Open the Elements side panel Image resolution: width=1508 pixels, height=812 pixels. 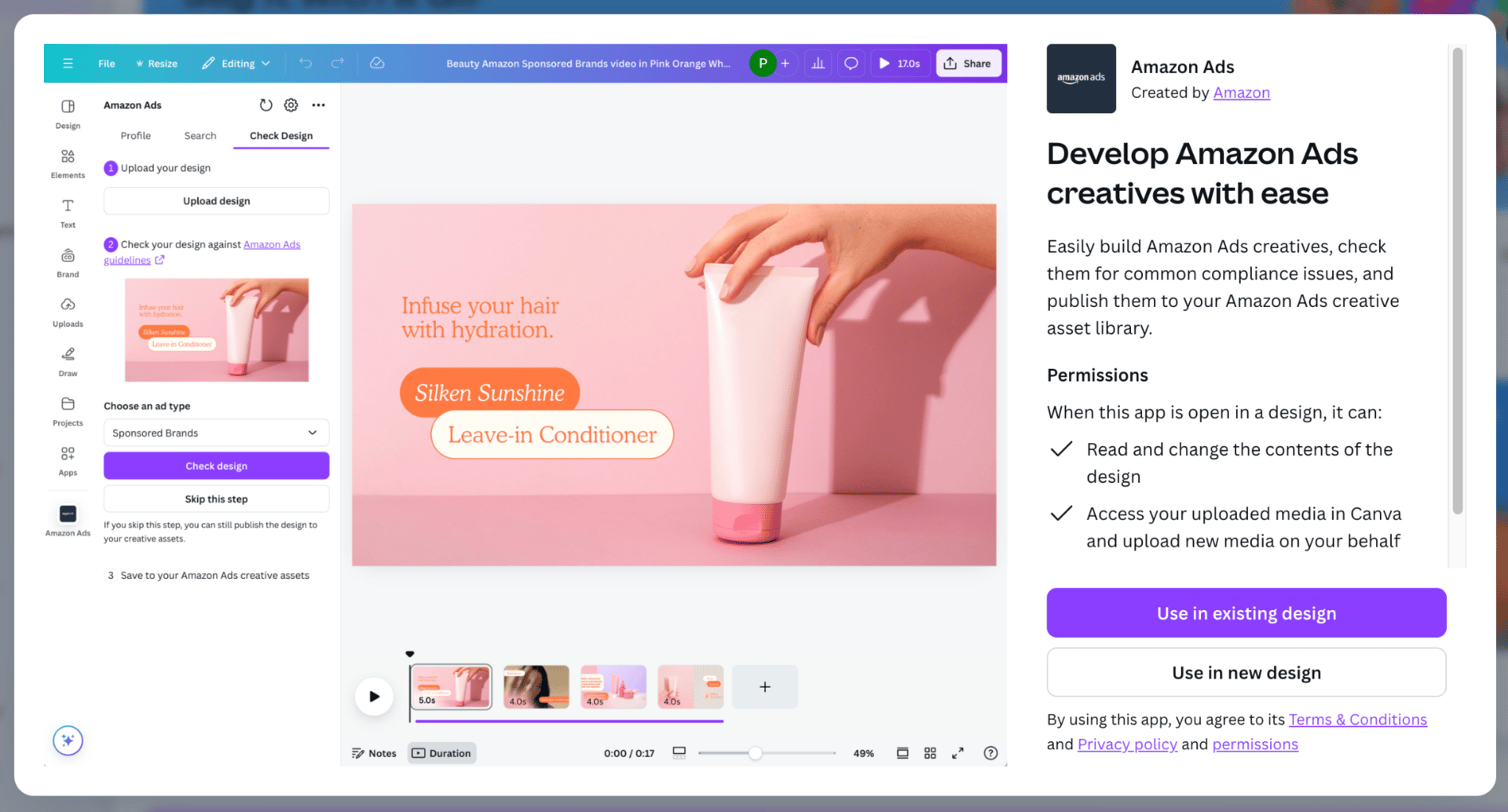pos(68,163)
